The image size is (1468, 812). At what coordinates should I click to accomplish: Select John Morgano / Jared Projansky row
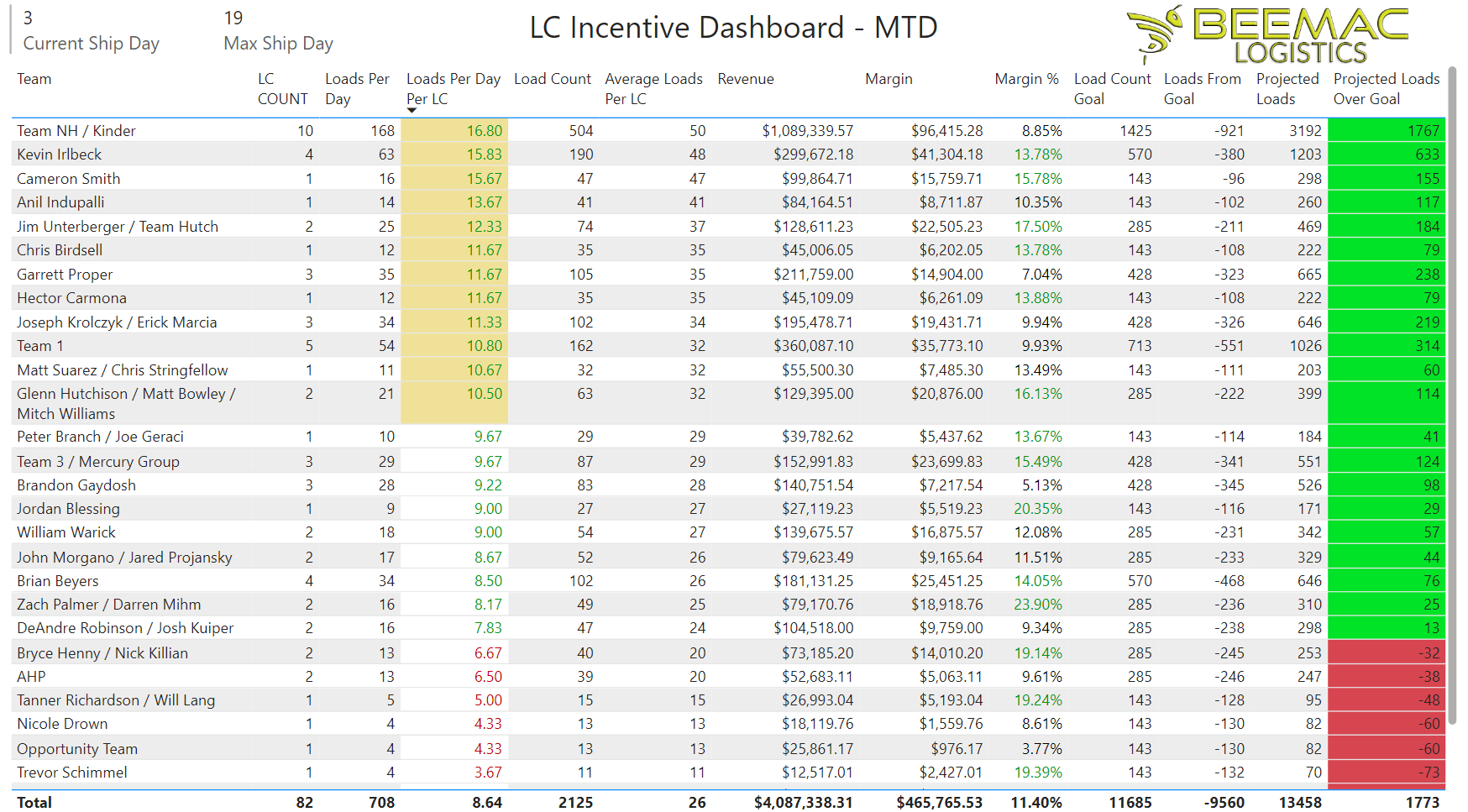coord(728,558)
